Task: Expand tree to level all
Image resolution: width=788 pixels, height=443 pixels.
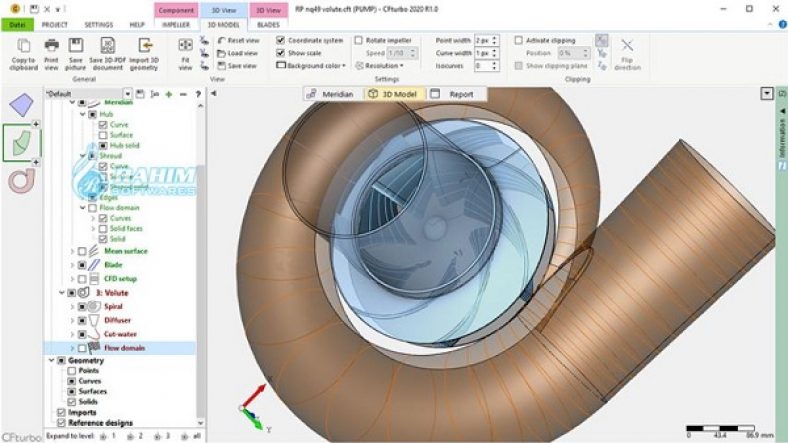Action: pyautogui.click(x=192, y=436)
